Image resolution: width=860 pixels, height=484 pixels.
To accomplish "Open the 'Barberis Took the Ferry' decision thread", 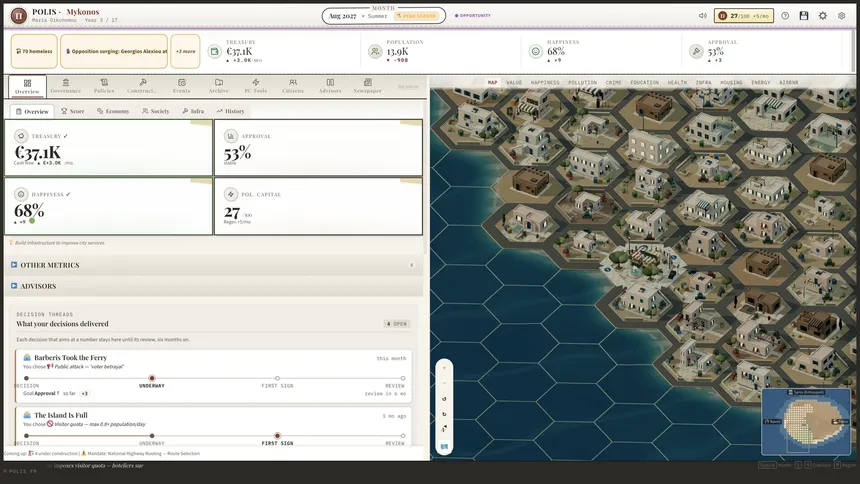I will 213,376.
